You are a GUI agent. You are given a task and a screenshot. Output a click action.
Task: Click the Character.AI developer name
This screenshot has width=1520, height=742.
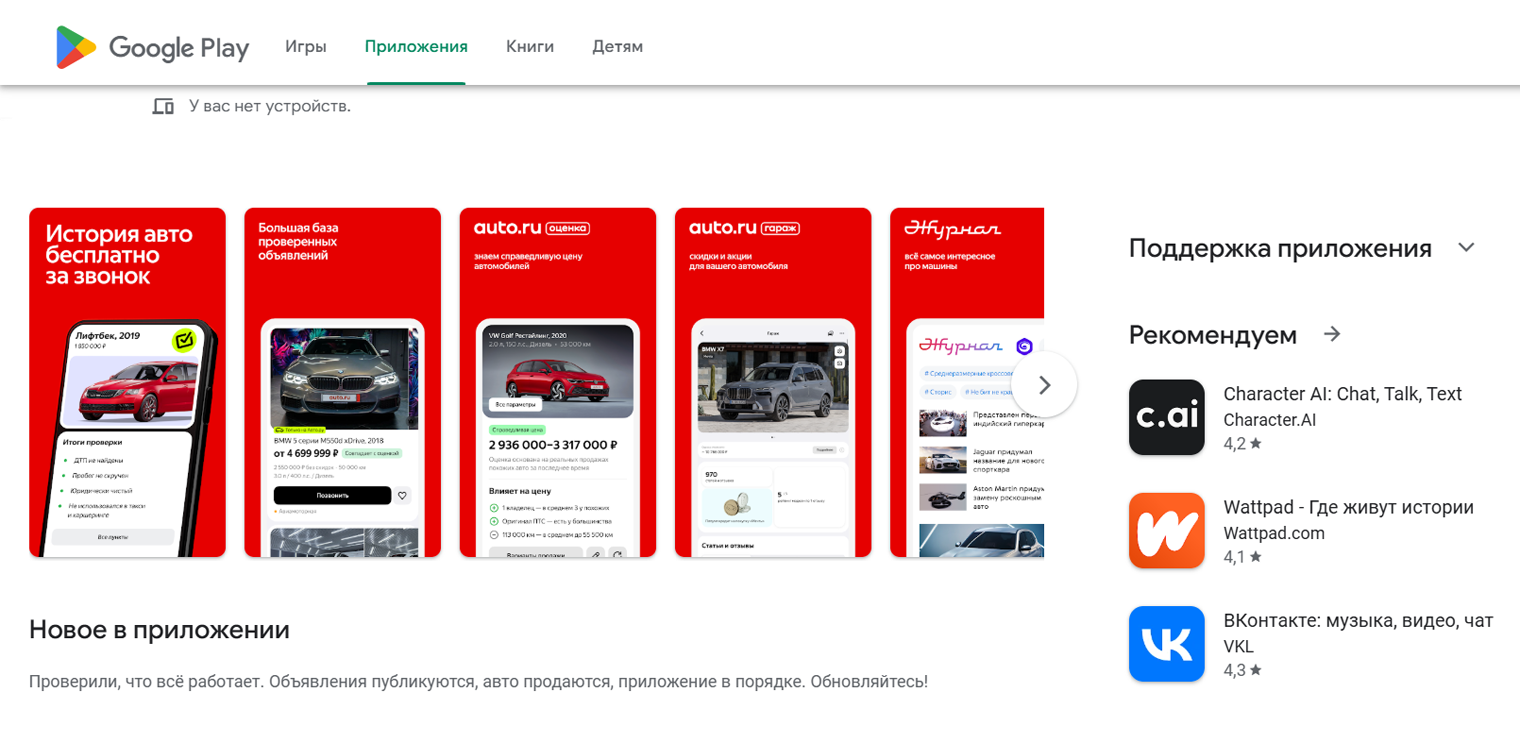tap(1270, 420)
